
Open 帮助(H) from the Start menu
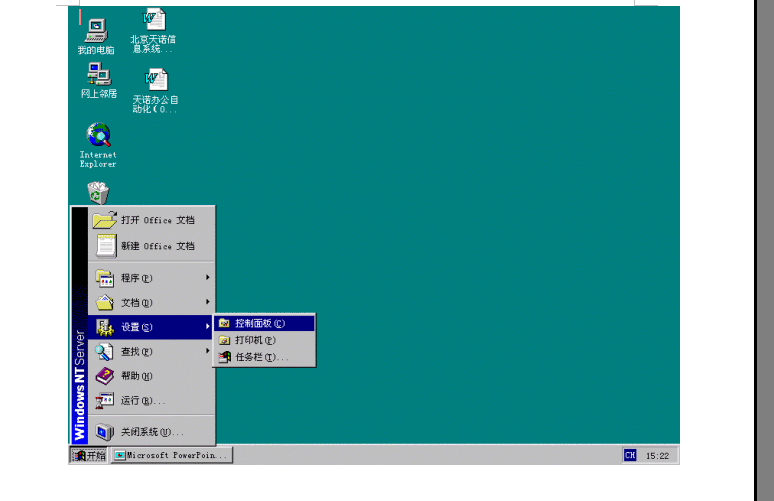click(x=152, y=376)
